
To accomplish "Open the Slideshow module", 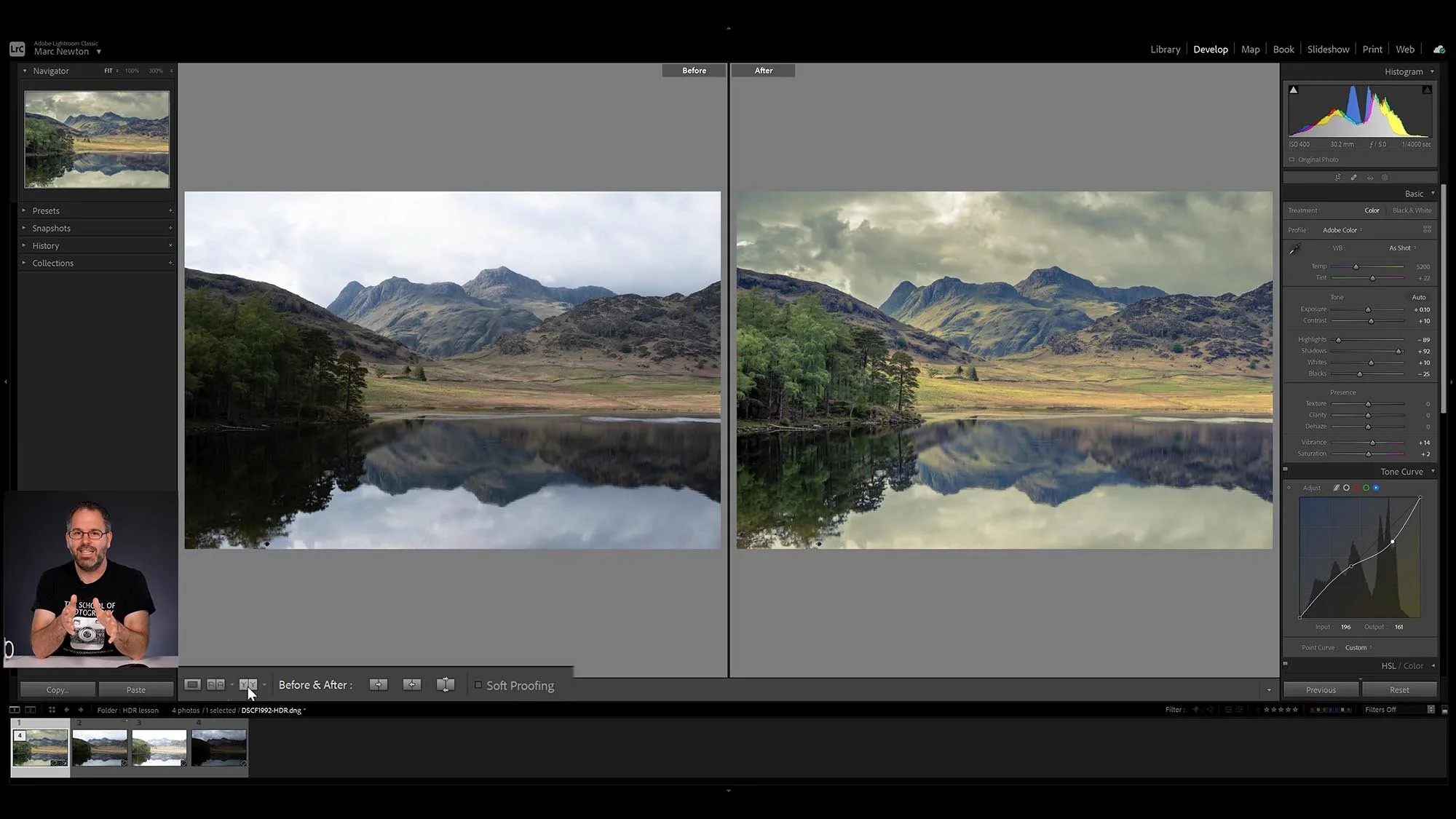I will [1328, 50].
